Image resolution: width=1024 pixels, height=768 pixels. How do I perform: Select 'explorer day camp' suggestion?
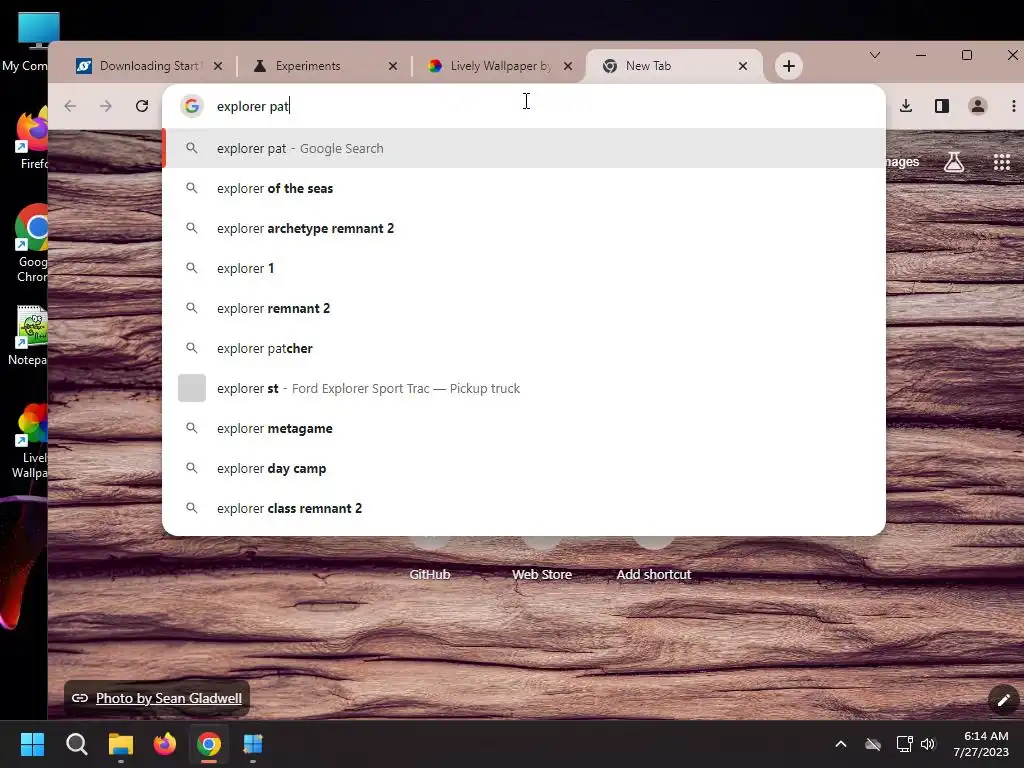[x=524, y=468]
